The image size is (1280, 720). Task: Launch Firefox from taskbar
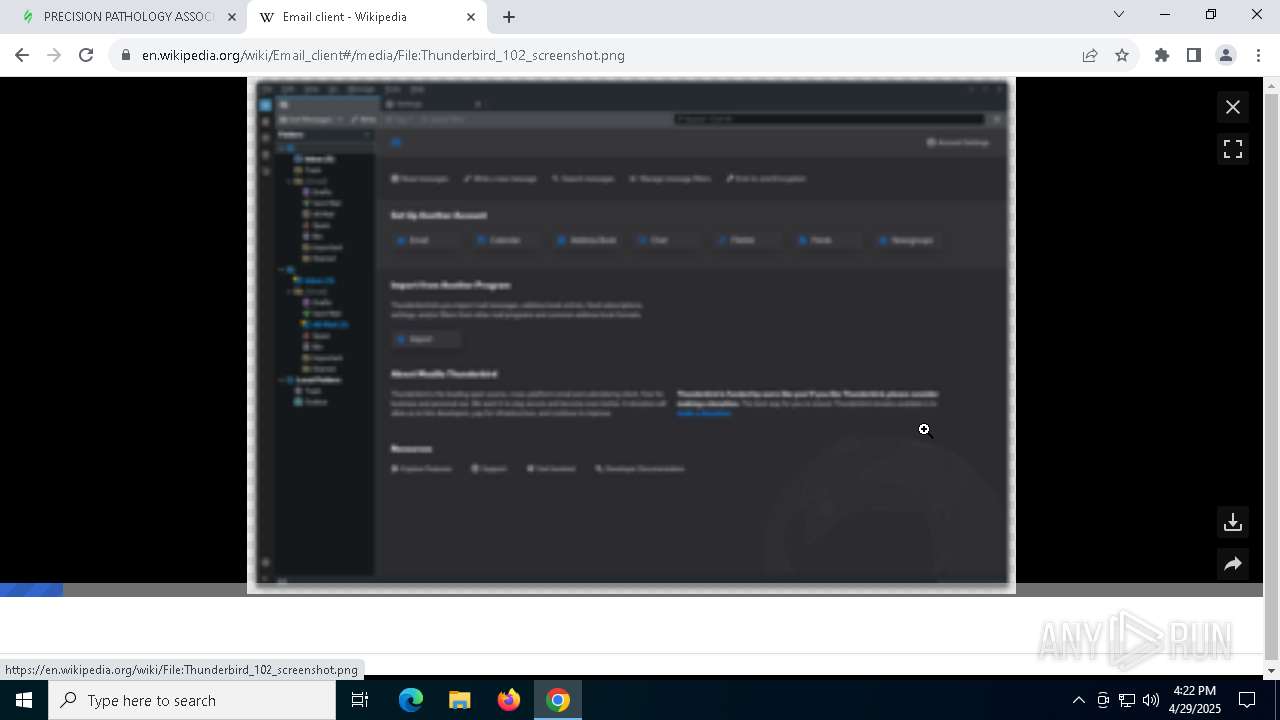tap(509, 700)
